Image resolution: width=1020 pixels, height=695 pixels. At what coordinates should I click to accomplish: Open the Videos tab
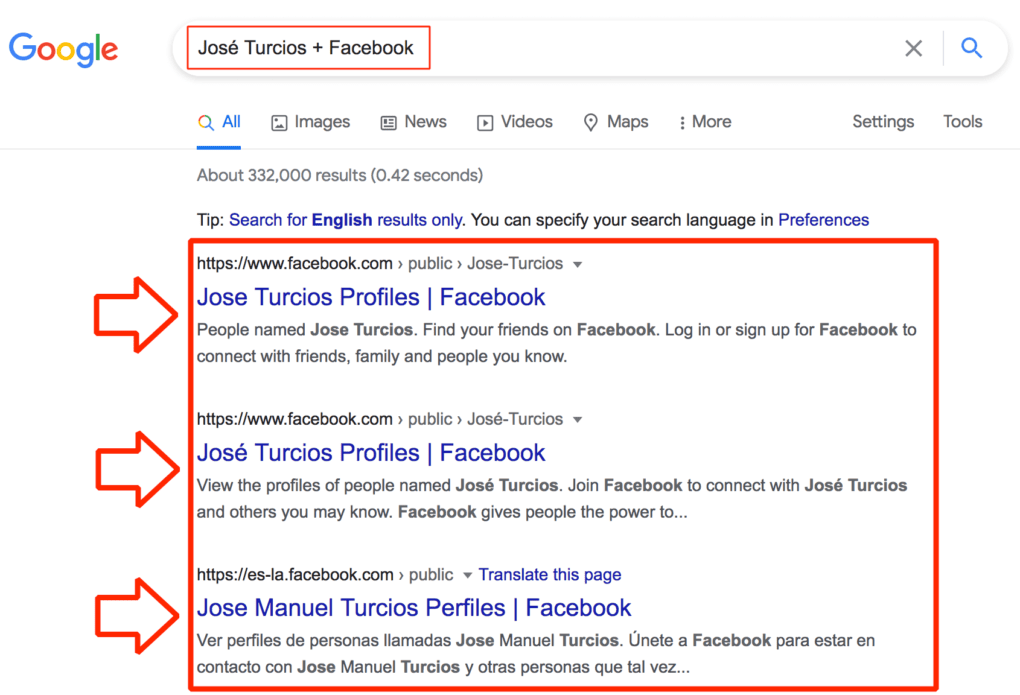[x=515, y=122]
